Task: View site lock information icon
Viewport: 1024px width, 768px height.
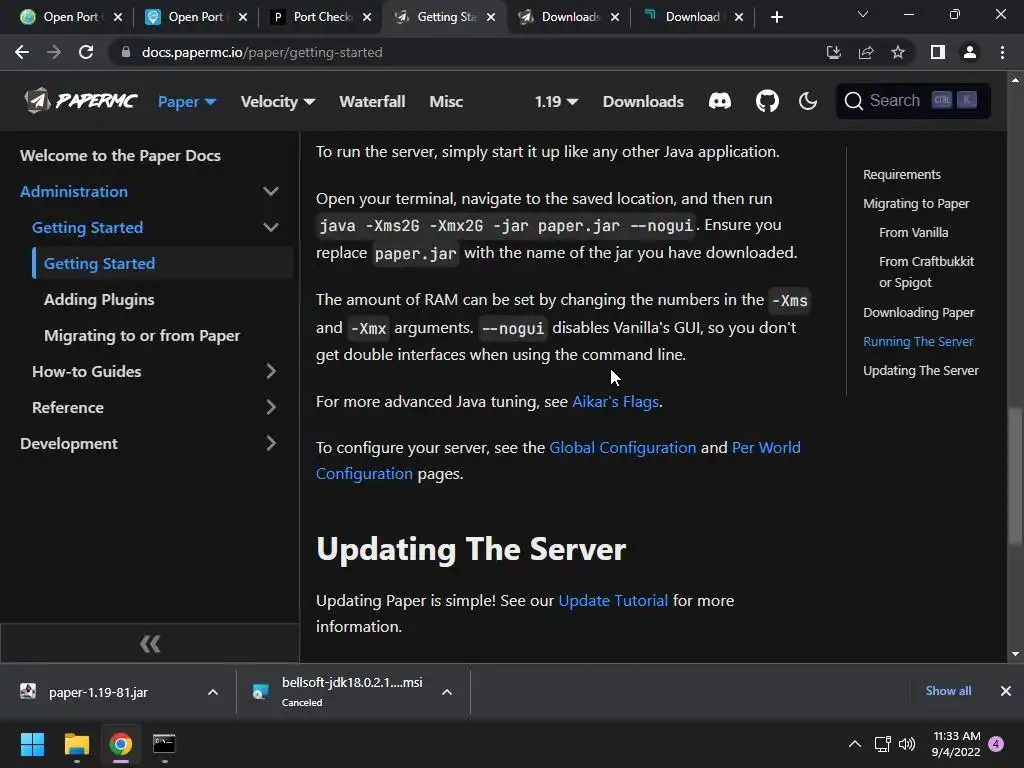Action: pos(126,52)
